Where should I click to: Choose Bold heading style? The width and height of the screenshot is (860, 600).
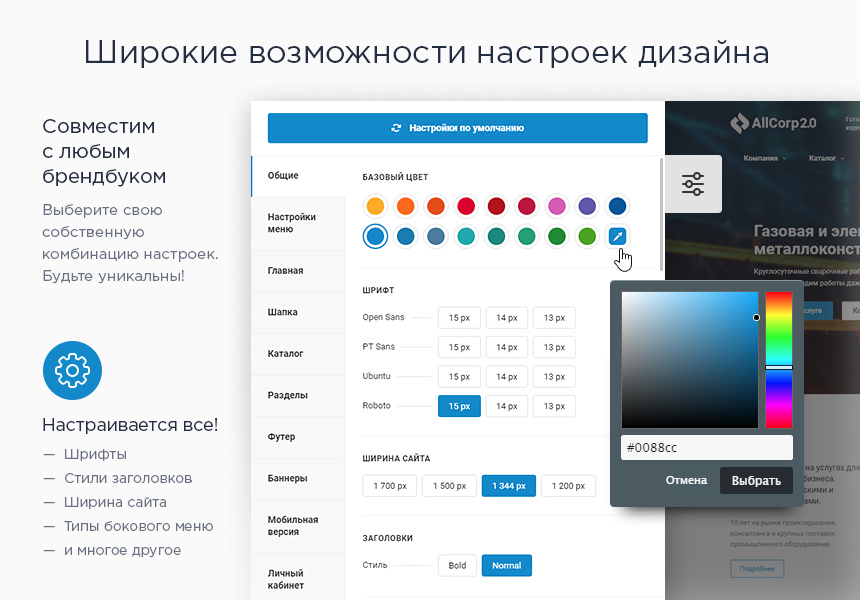(x=457, y=565)
